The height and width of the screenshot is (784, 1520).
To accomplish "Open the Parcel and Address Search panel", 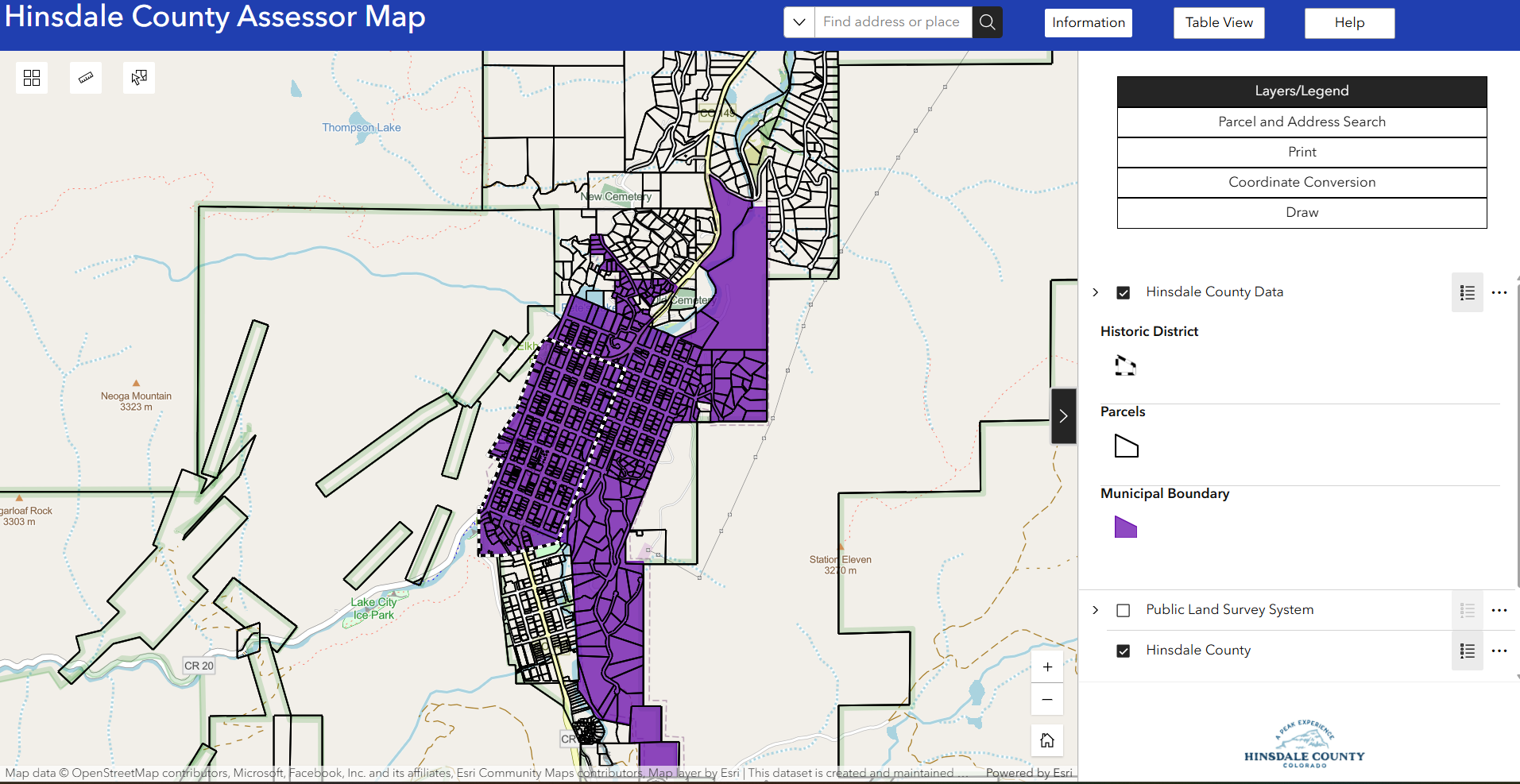I will pyautogui.click(x=1301, y=122).
